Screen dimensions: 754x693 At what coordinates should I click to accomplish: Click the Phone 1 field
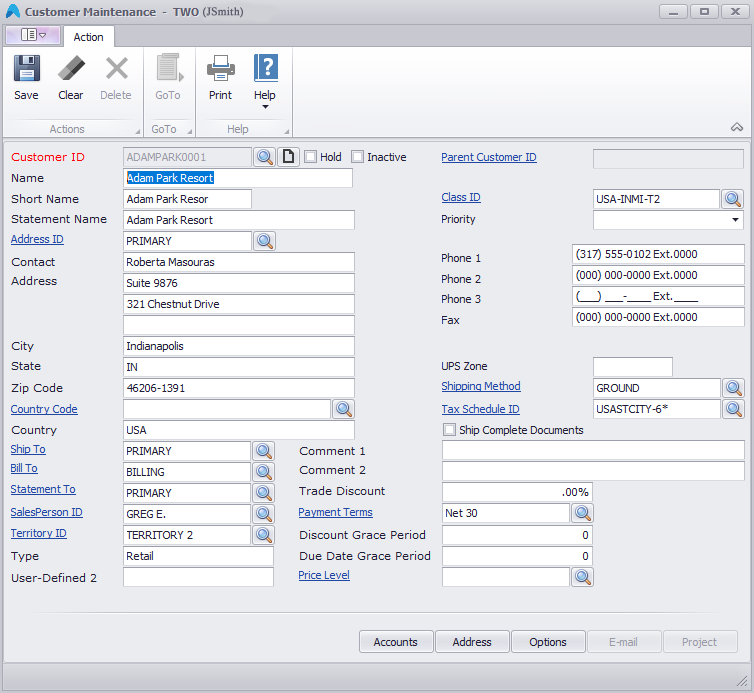click(x=658, y=254)
